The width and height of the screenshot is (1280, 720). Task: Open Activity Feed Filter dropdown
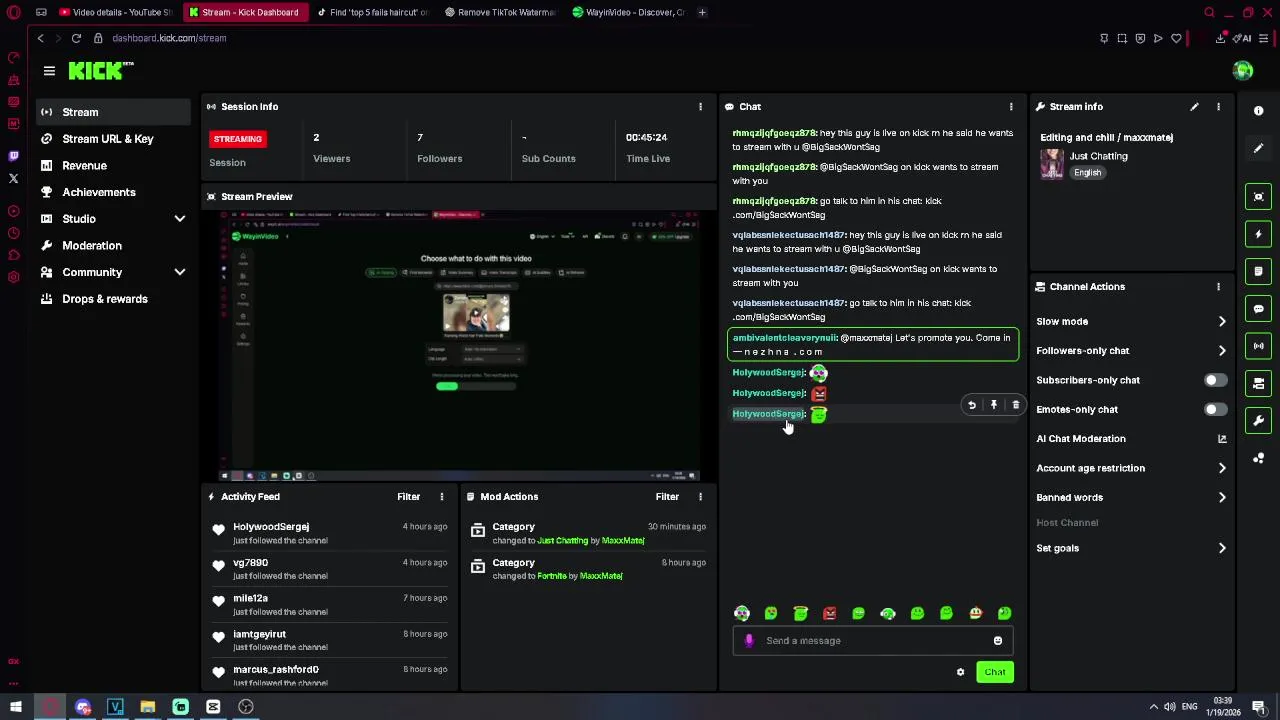pyautogui.click(x=408, y=497)
